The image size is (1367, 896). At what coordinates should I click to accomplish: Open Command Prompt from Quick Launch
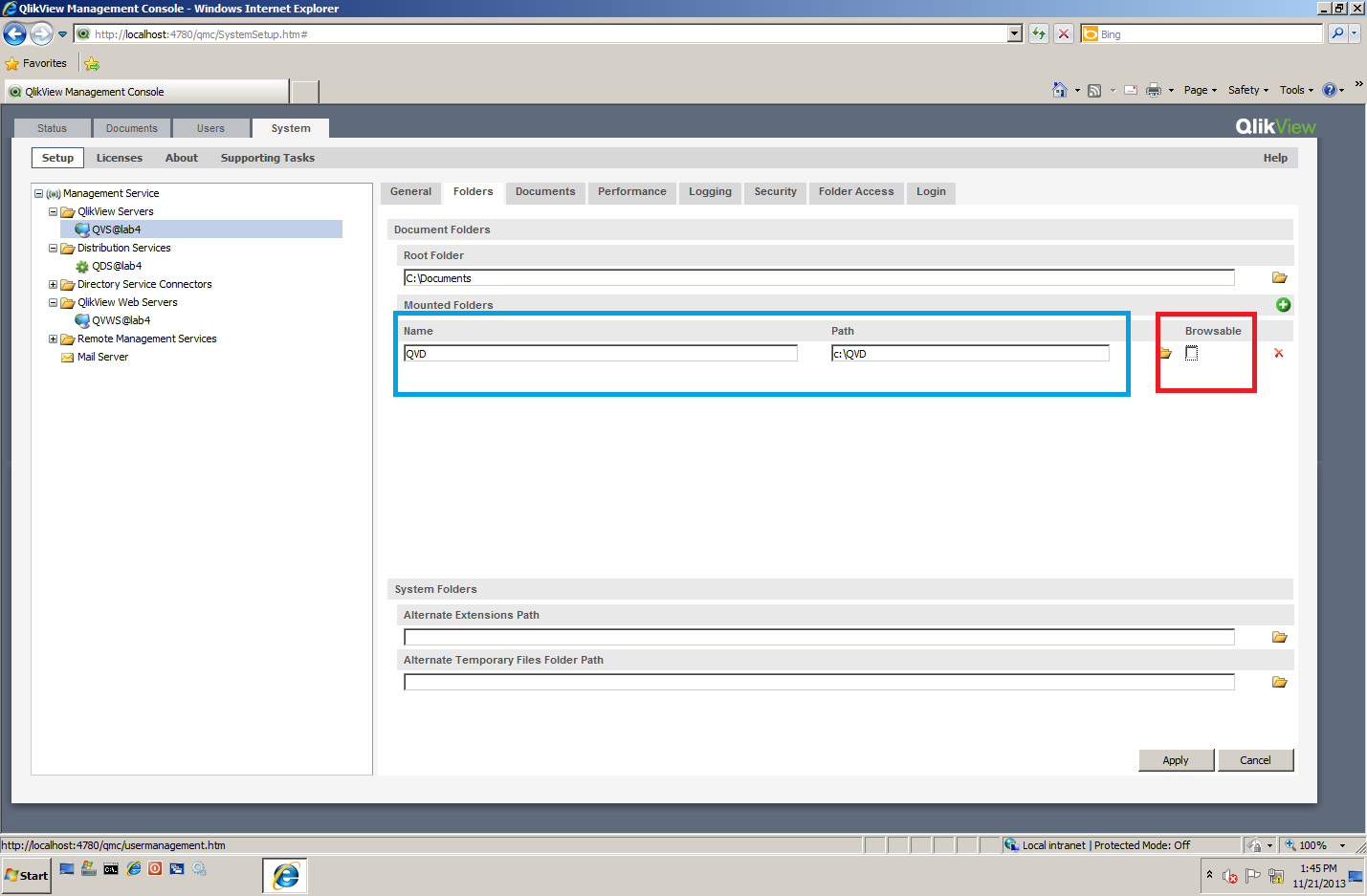tap(111, 869)
